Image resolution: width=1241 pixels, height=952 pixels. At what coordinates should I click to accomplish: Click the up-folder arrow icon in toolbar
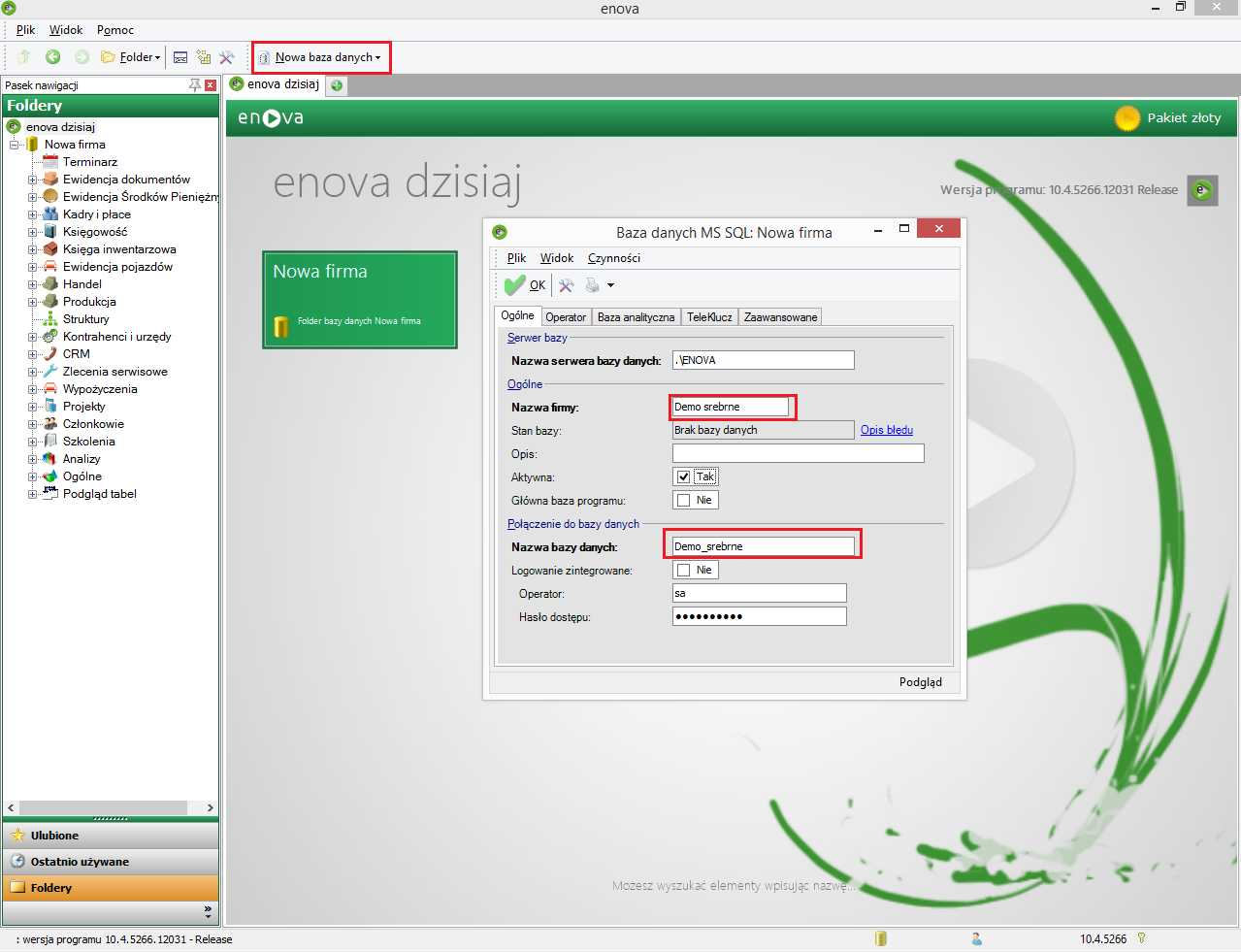click(24, 57)
